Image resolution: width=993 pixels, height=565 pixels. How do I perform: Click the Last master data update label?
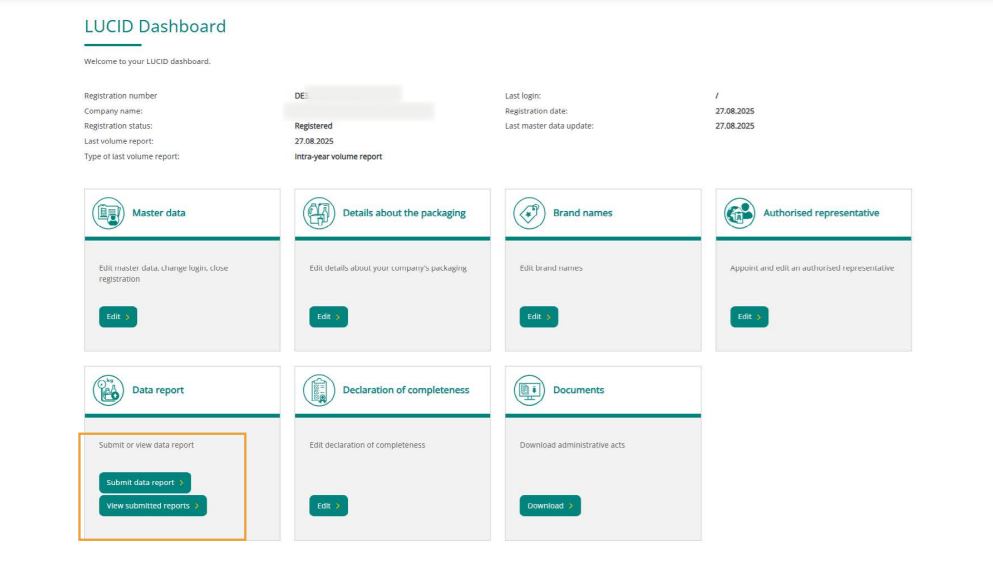pos(549,126)
